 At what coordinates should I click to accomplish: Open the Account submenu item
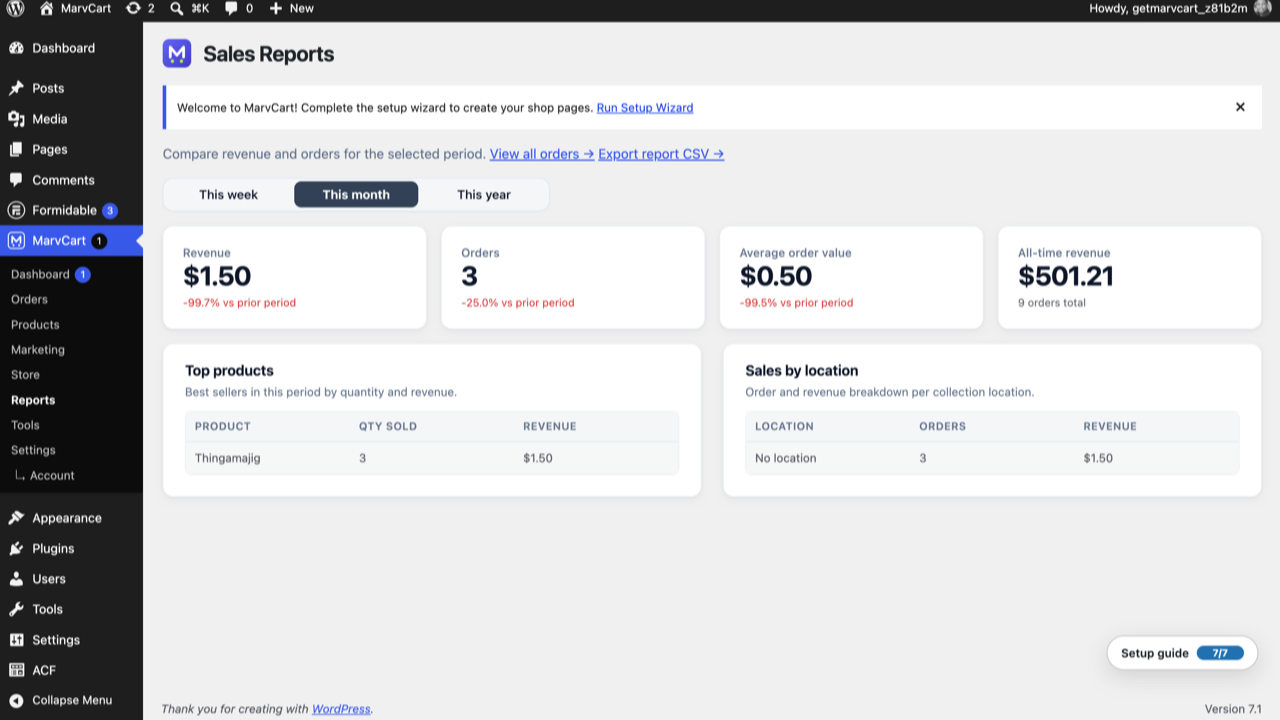(52, 476)
